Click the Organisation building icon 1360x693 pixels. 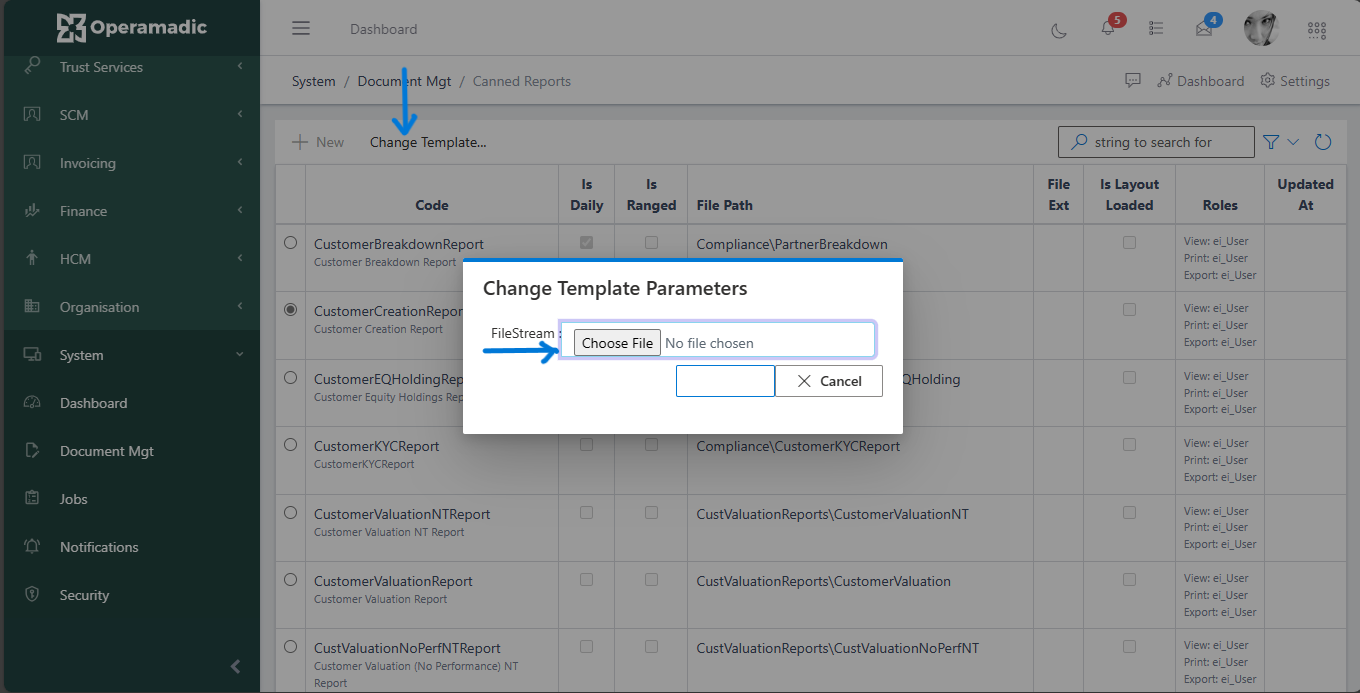click(32, 306)
